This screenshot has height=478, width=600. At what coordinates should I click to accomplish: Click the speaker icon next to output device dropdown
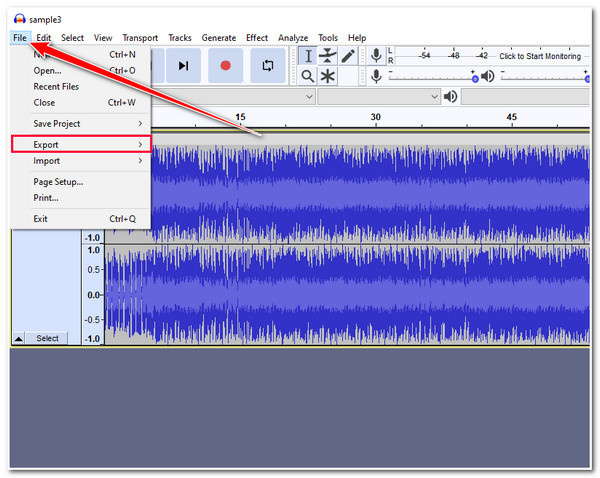[x=450, y=96]
